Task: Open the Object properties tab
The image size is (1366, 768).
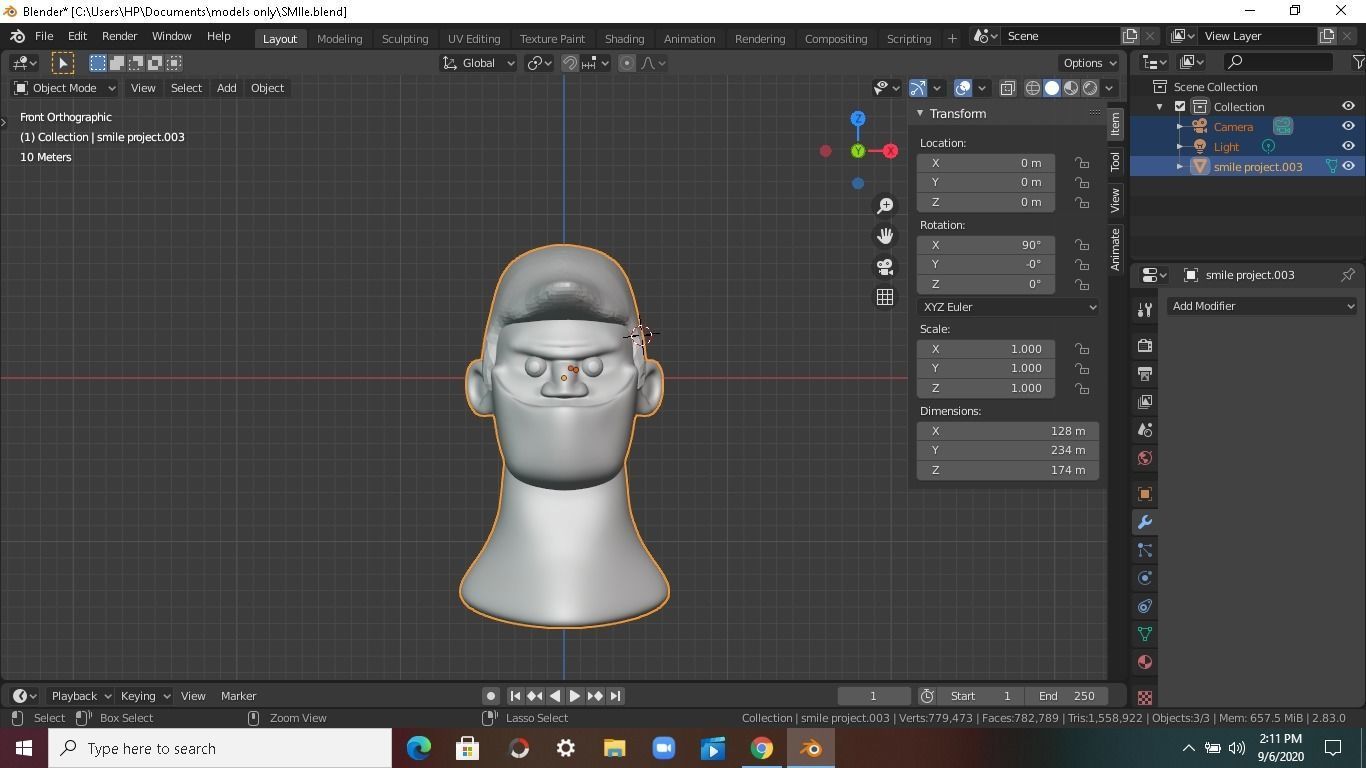Action: pos(1145,494)
